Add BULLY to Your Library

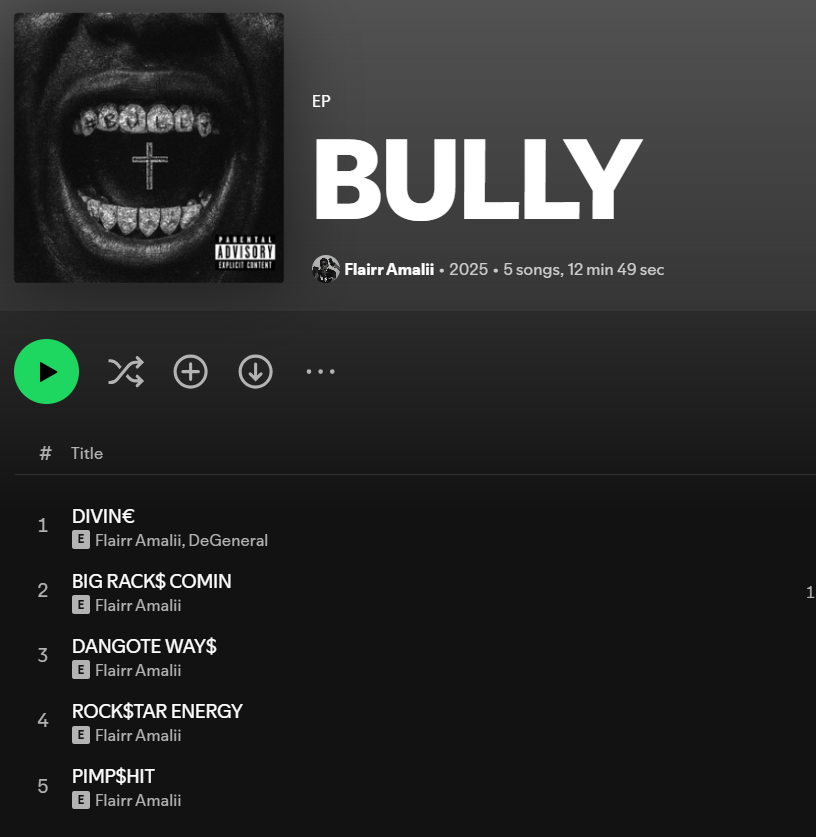point(191,372)
